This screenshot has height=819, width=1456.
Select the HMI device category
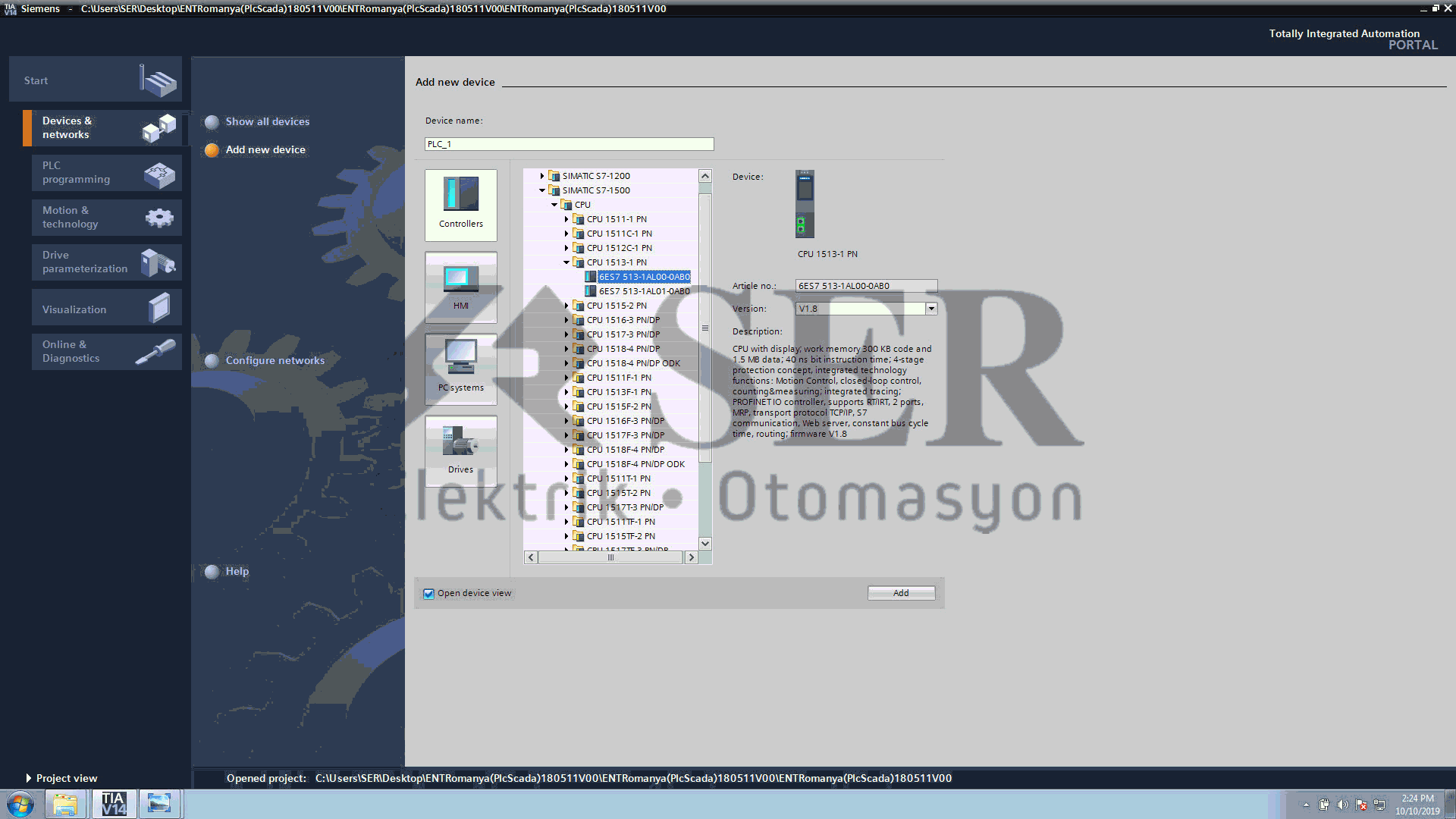click(461, 287)
